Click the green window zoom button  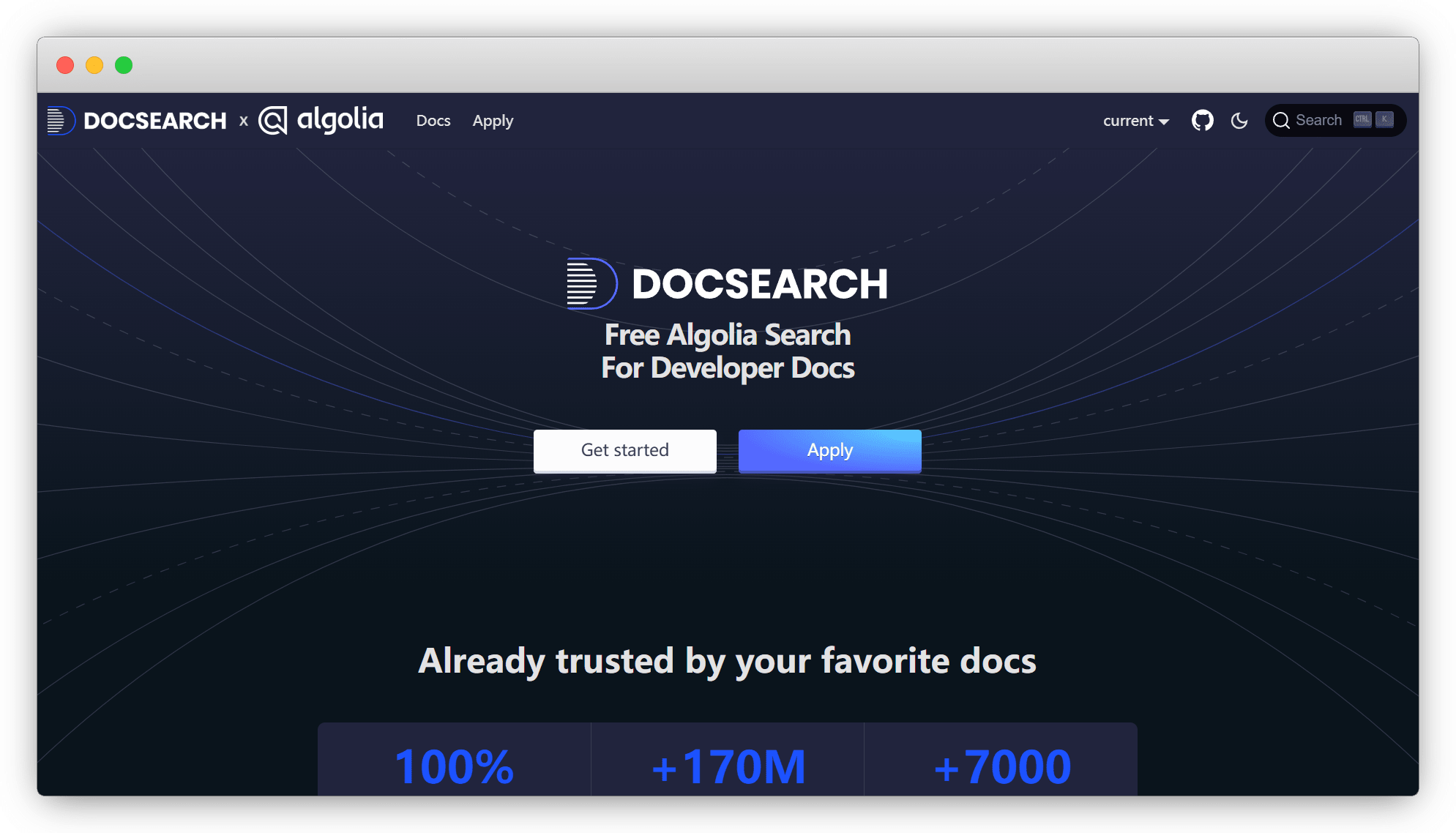pyautogui.click(x=124, y=65)
